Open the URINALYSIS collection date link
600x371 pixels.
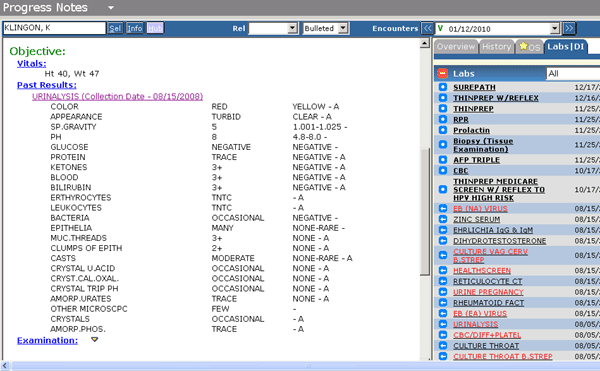(117, 96)
